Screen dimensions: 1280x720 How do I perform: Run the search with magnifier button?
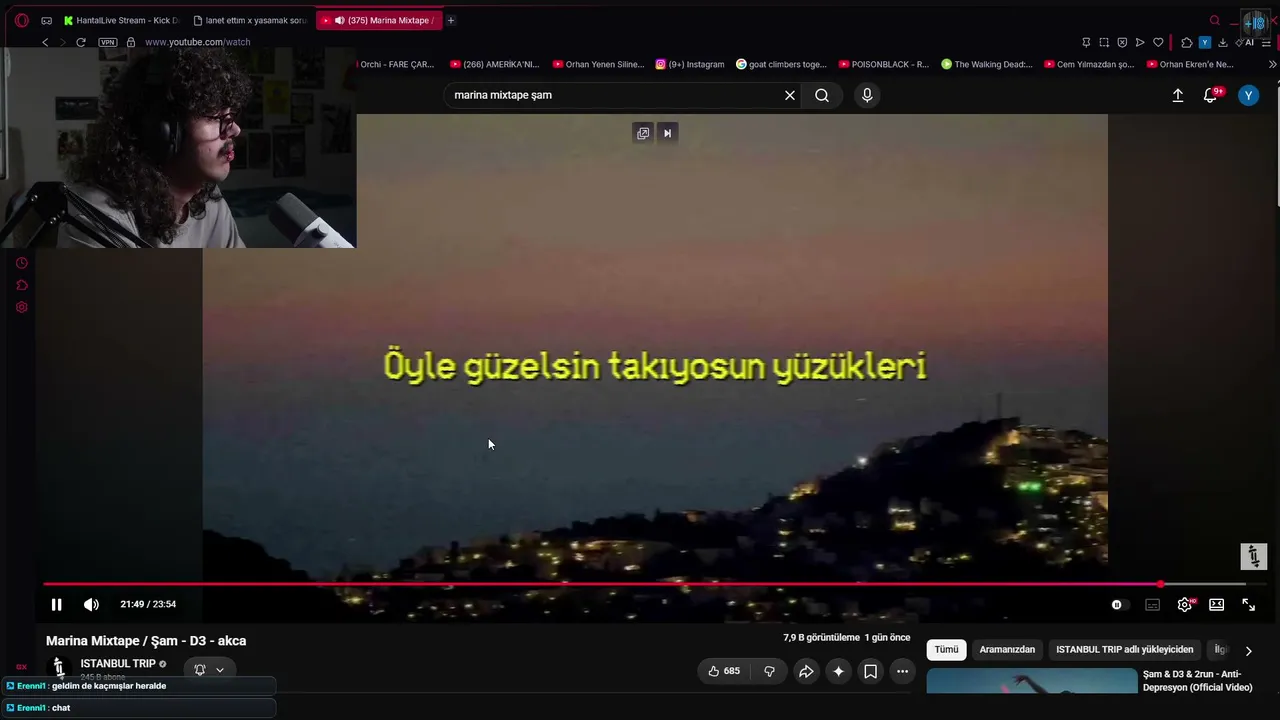(822, 95)
